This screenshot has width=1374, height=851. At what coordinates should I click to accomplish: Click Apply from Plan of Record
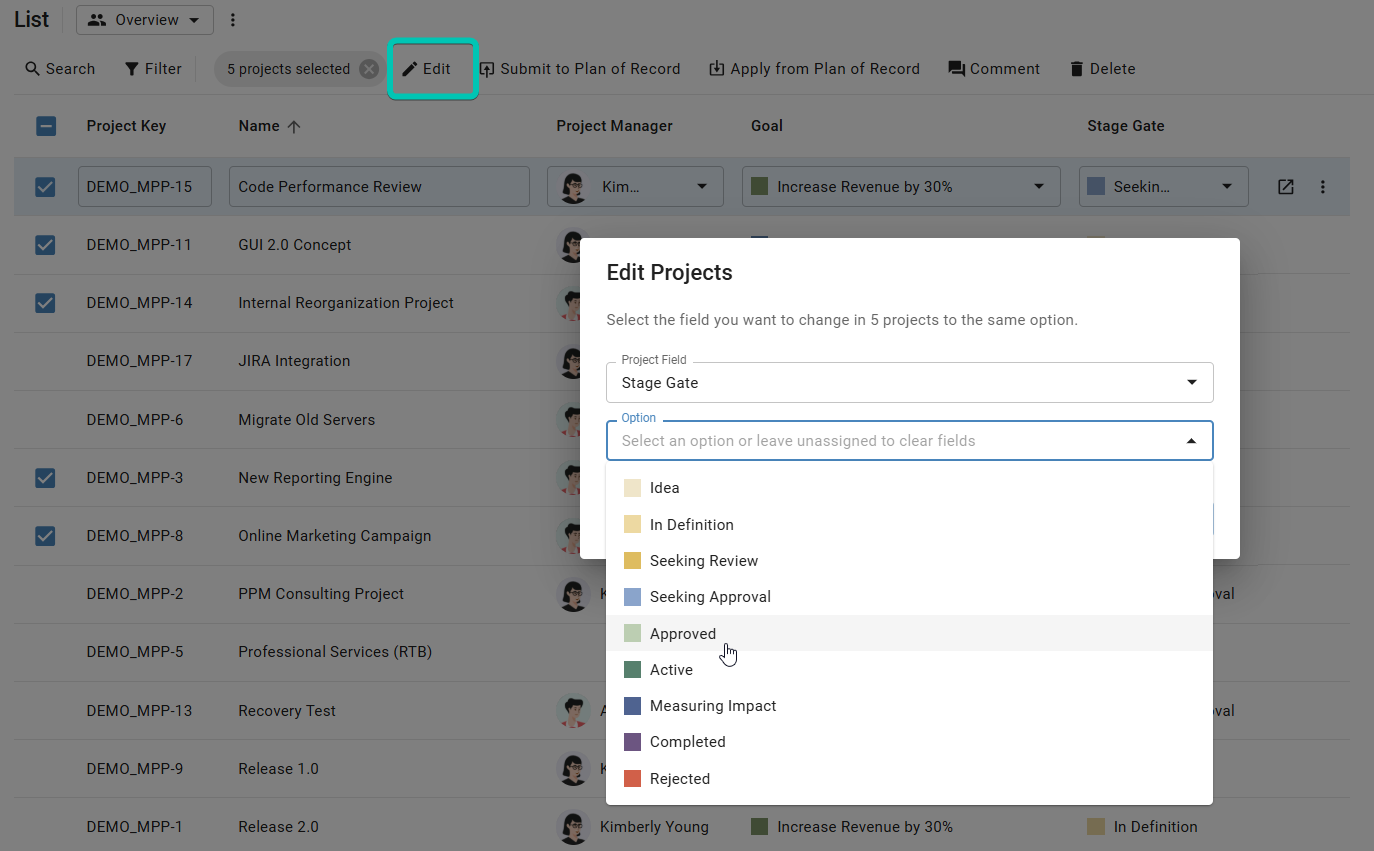(x=814, y=69)
